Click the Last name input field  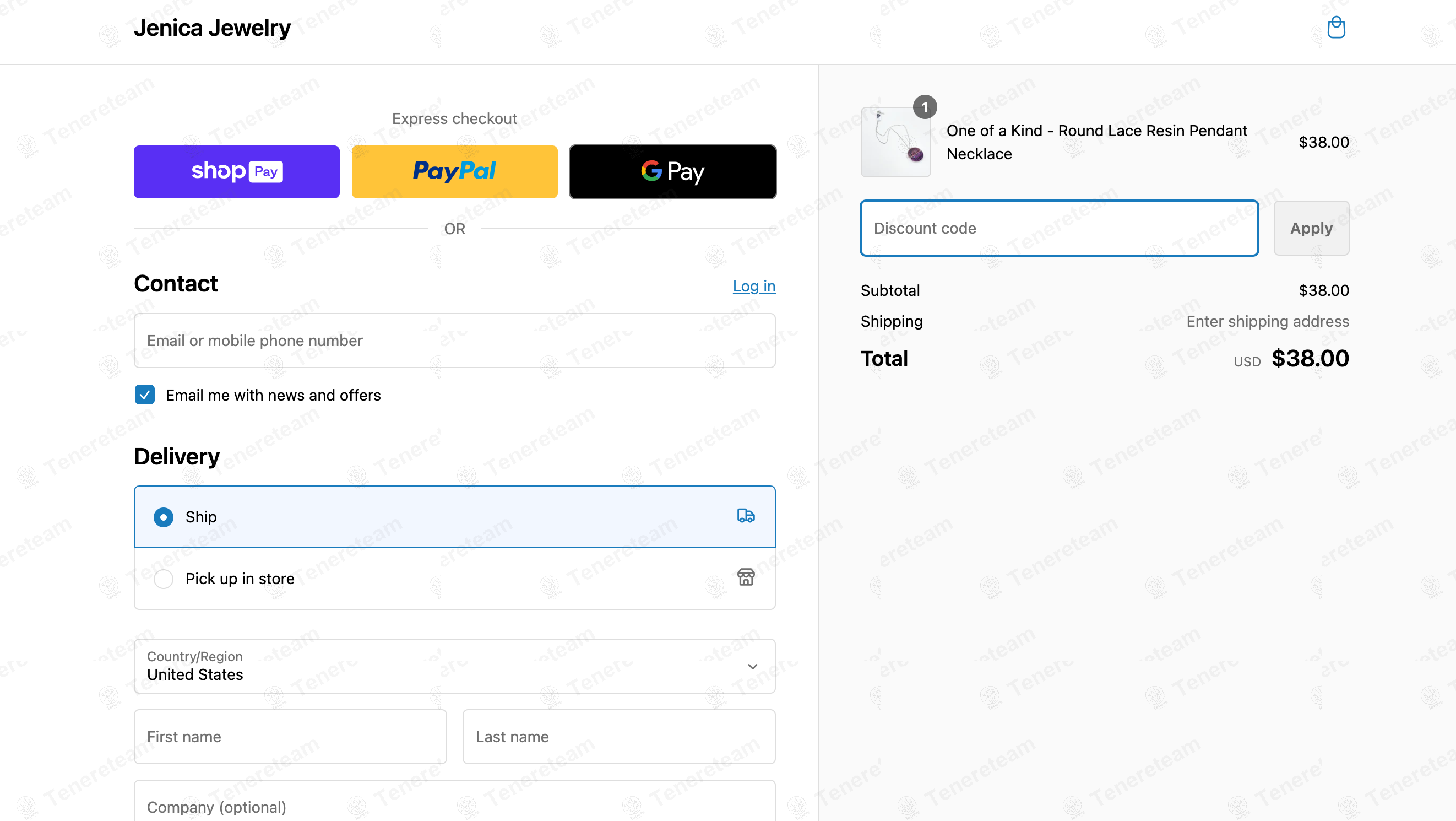click(x=619, y=737)
